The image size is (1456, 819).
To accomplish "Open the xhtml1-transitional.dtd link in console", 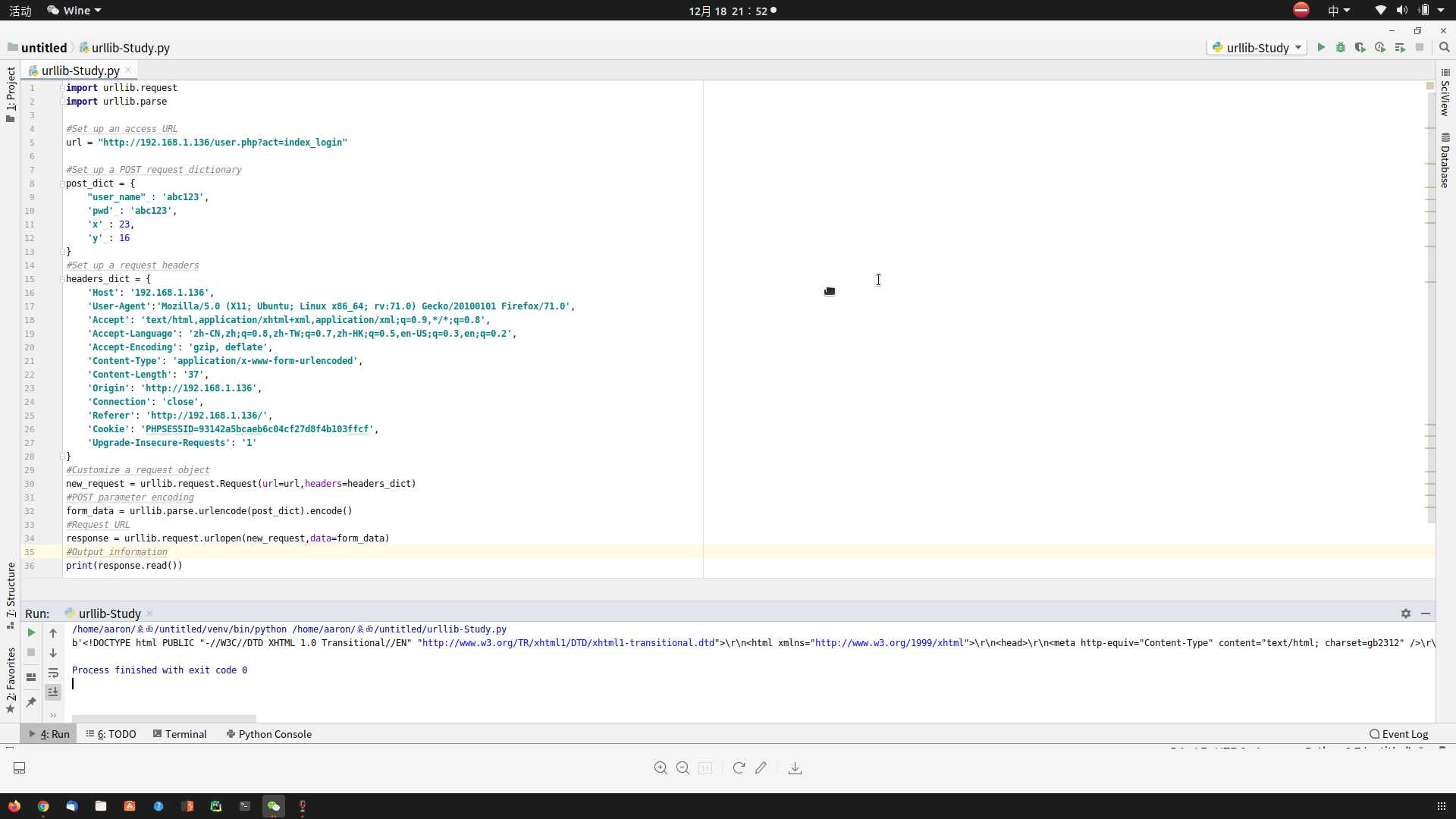I will click(568, 643).
